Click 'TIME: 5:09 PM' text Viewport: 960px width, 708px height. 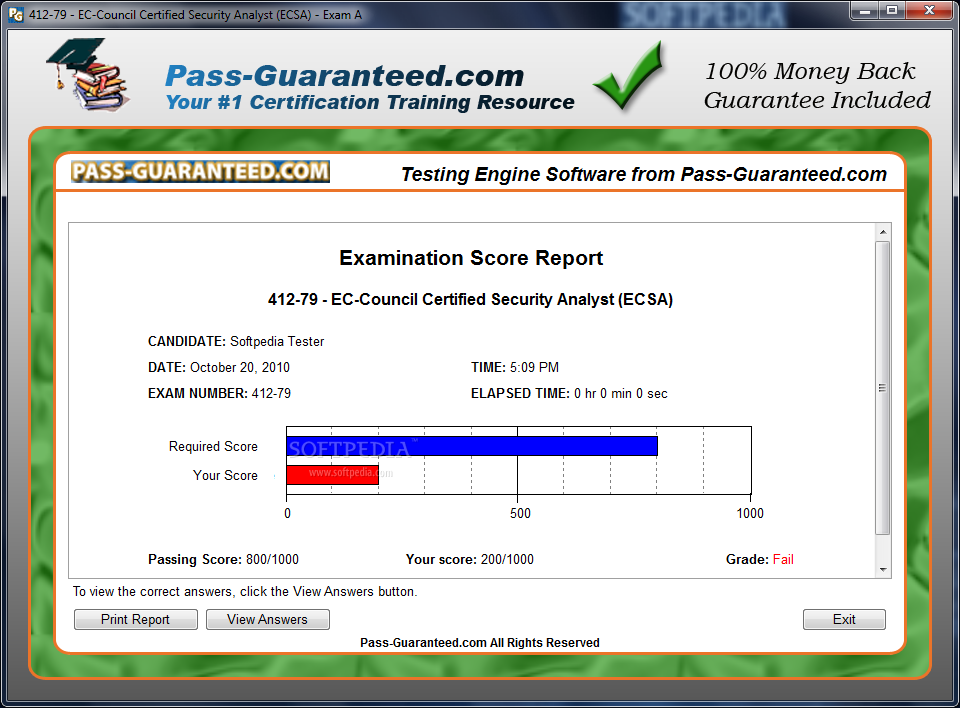(x=515, y=367)
